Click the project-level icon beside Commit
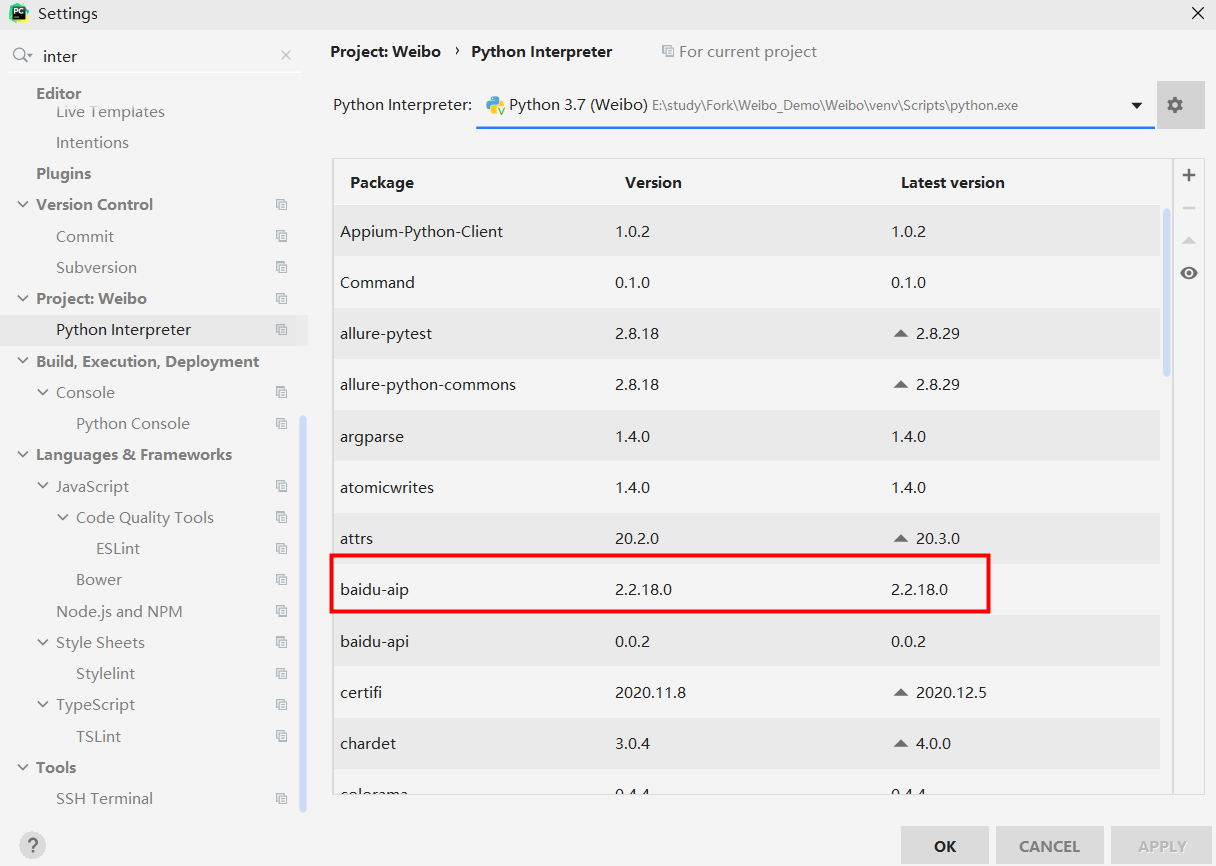1216x866 pixels. (x=282, y=237)
